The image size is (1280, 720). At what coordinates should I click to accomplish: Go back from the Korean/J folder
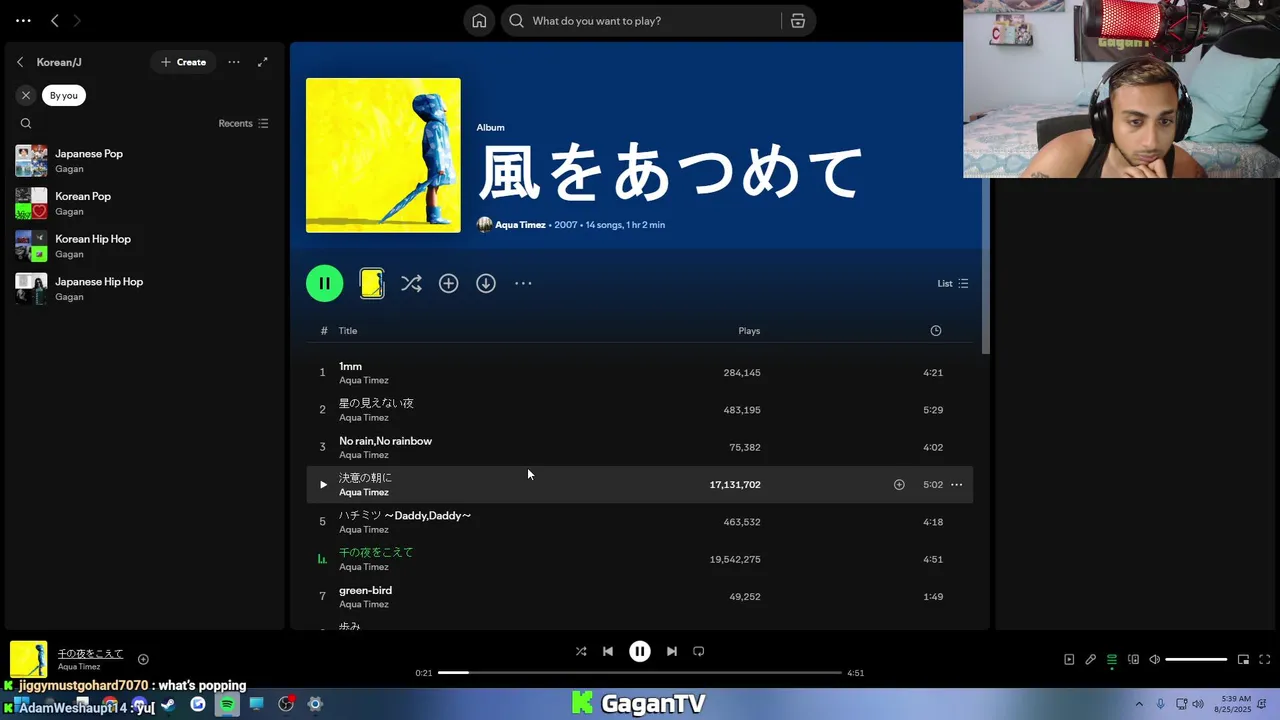point(20,62)
